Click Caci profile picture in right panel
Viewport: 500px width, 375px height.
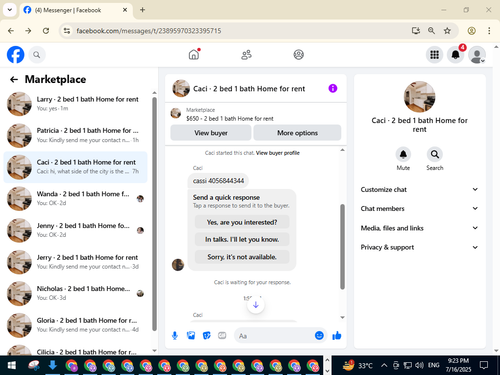click(x=419, y=97)
